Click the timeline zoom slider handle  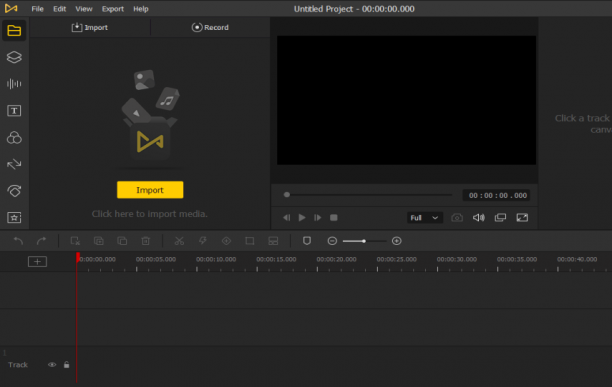point(363,241)
